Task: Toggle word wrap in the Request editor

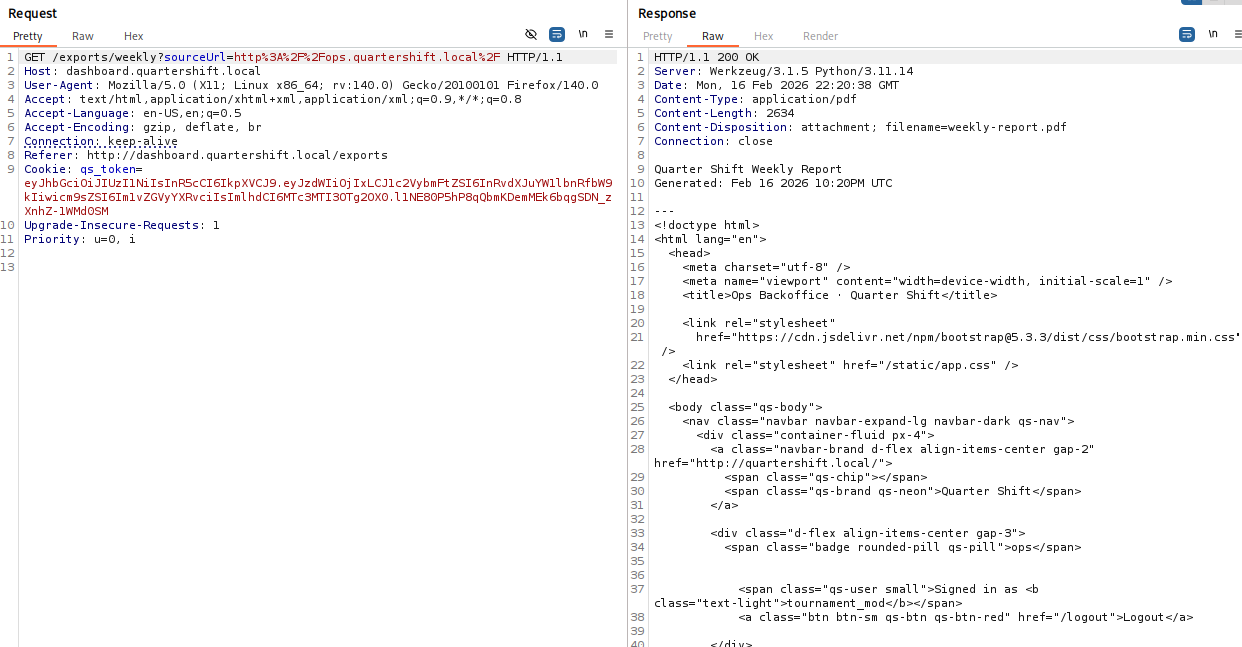Action: click(x=557, y=34)
